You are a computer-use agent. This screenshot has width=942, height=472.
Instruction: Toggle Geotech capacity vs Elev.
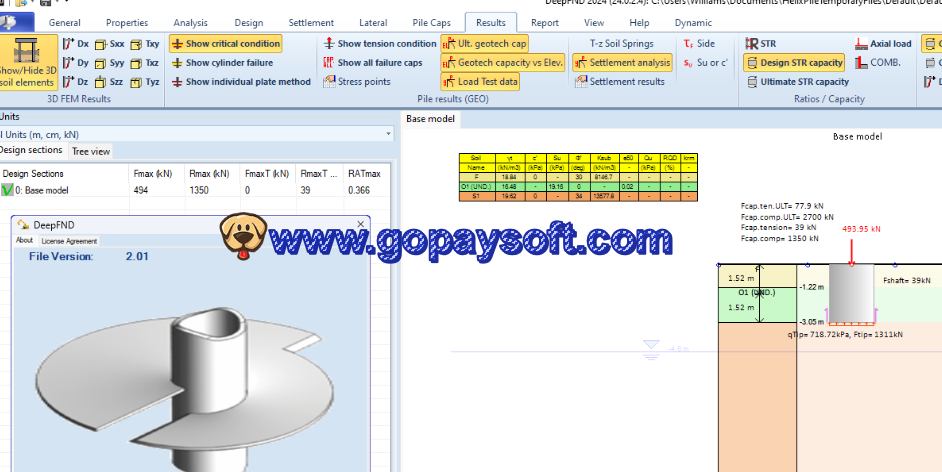click(x=503, y=62)
